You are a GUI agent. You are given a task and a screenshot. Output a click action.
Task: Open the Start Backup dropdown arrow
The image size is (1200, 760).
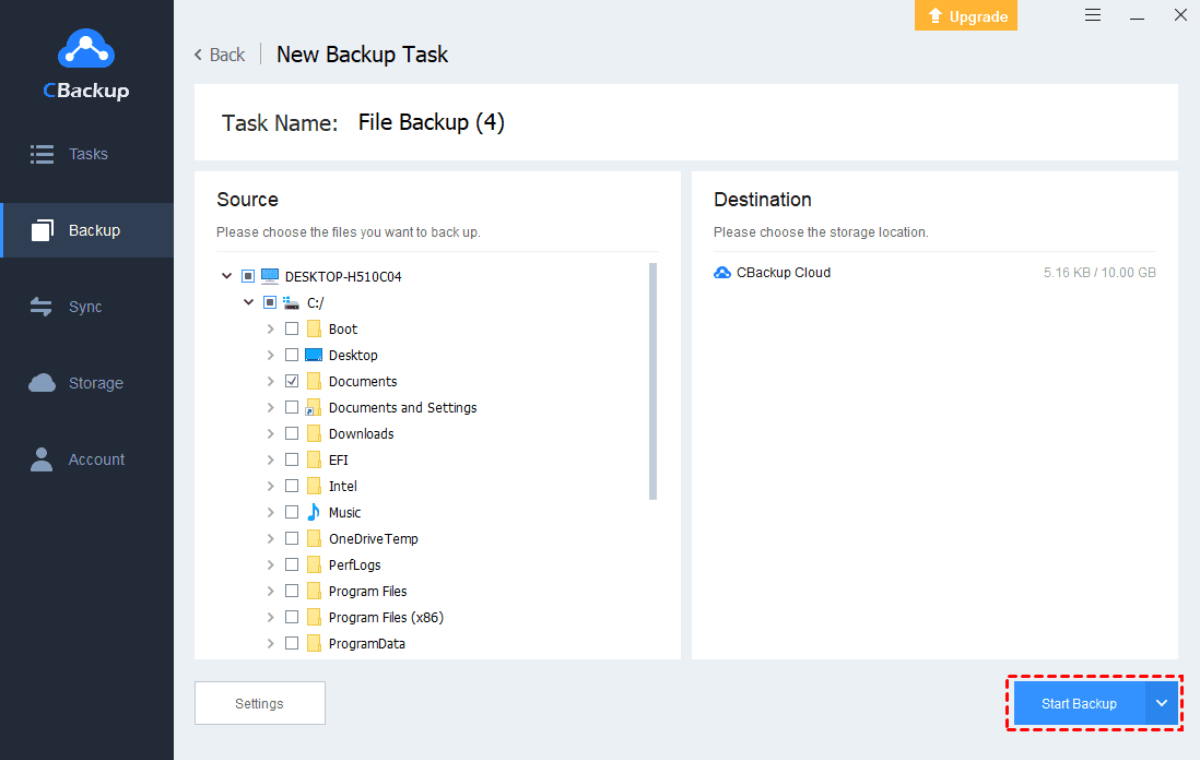[x=1161, y=703]
